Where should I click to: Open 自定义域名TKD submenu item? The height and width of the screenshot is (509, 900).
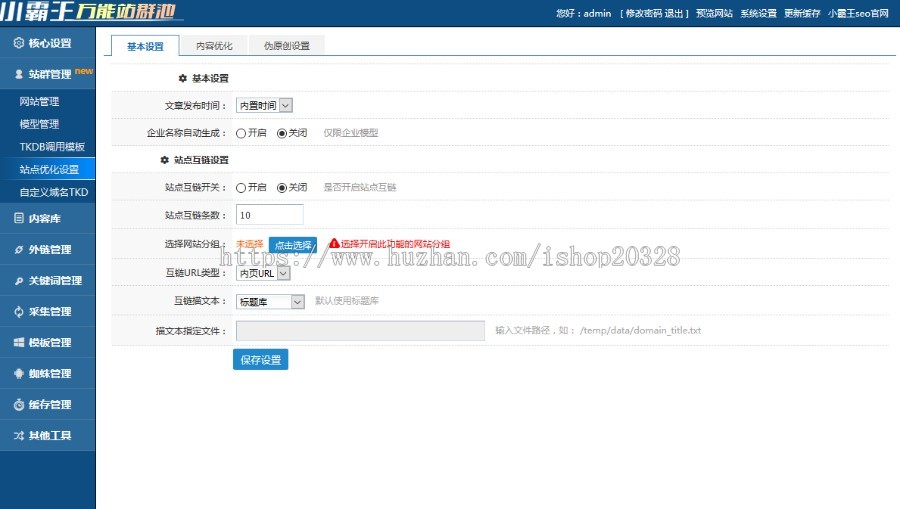click(x=53, y=192)
